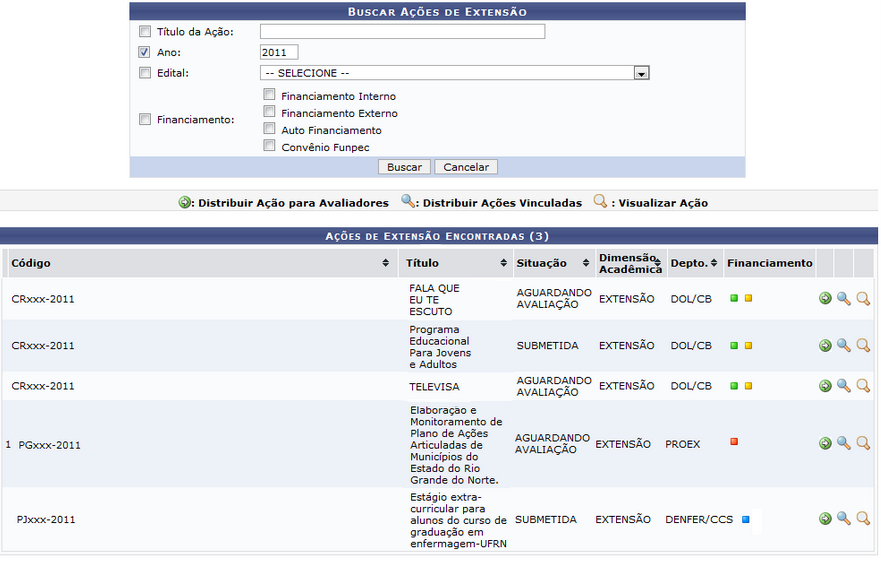Click green distribute icon in TELEVISA row
Image resolution: width=881 pixels, height=561 pixels.
coord(825,385)
